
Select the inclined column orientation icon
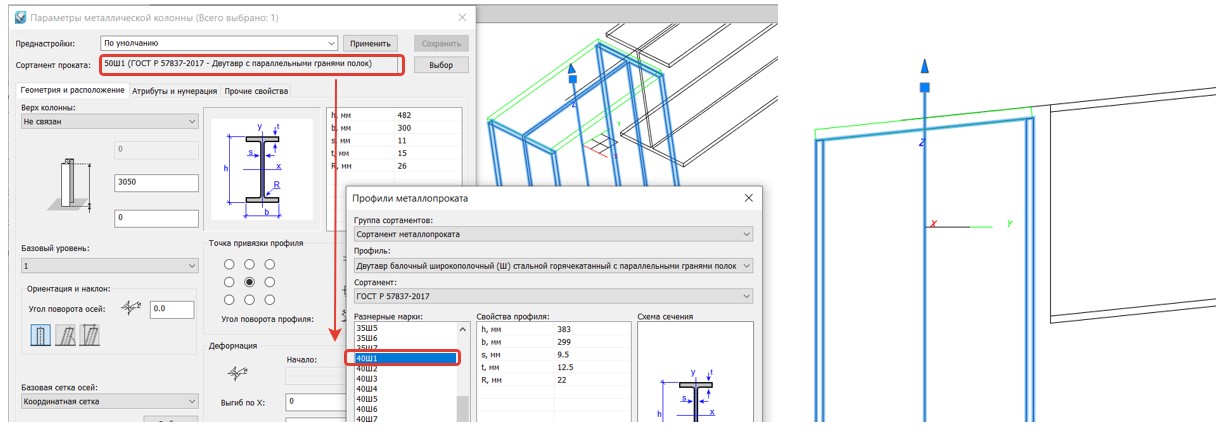tap(65, 336)
